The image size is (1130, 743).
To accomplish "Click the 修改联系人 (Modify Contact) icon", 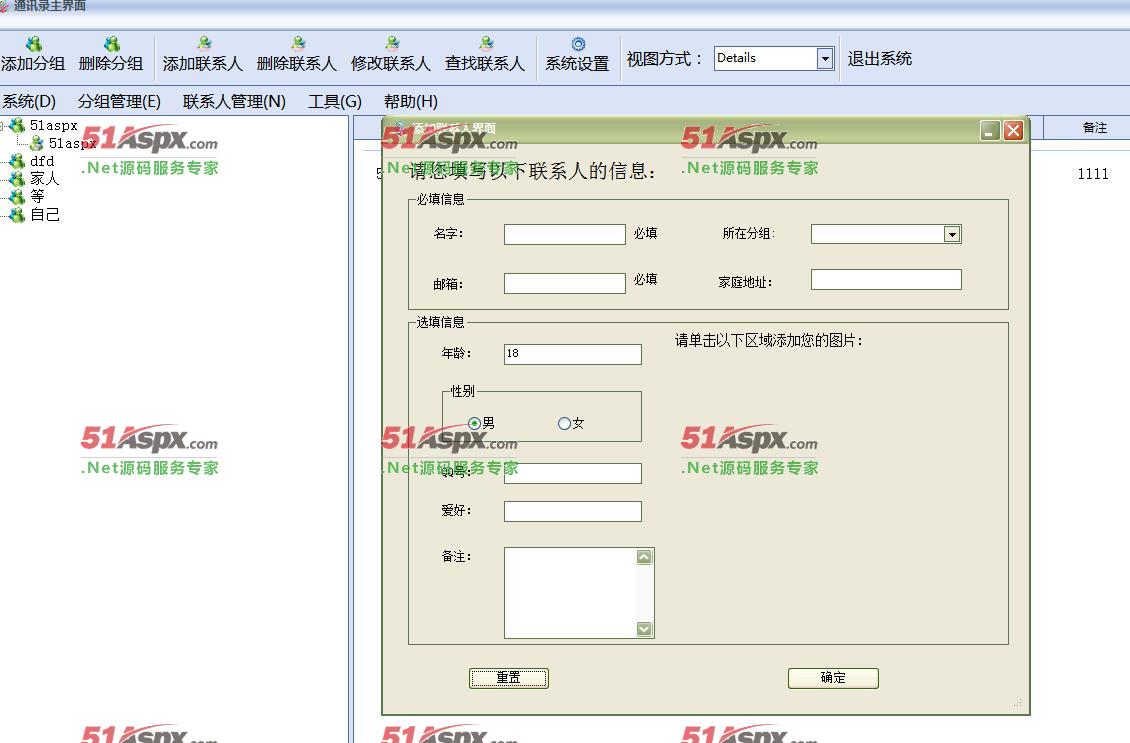I will tap(390, 44).
